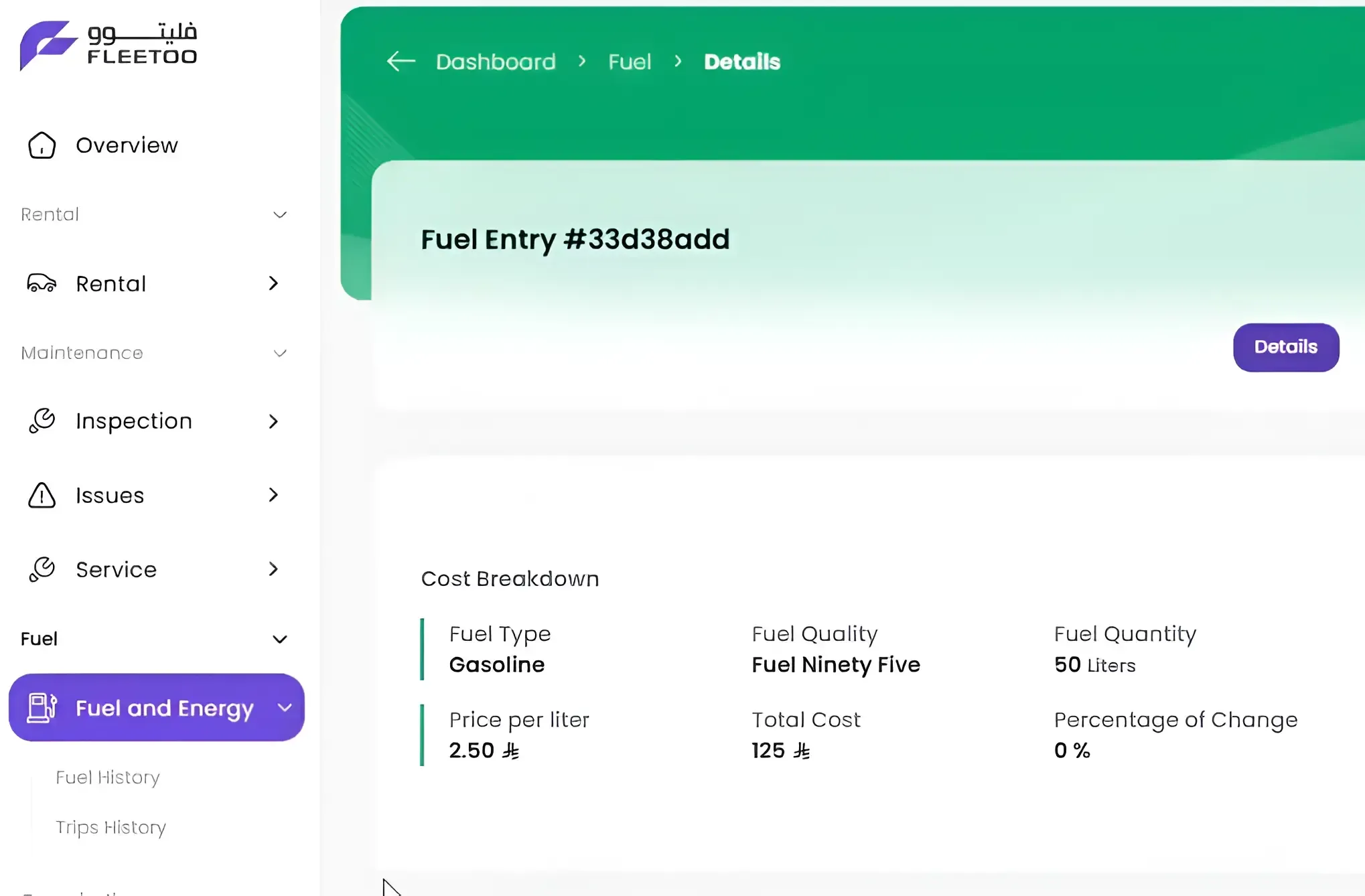Click the Rental car icon
Screen dimensions: 1365x896
tap(42, 283)
